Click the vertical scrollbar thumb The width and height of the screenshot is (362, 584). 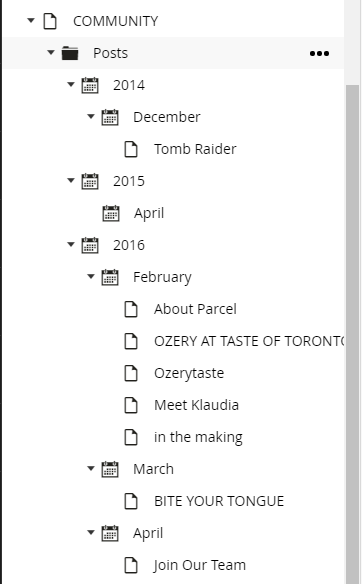(352, 334)
